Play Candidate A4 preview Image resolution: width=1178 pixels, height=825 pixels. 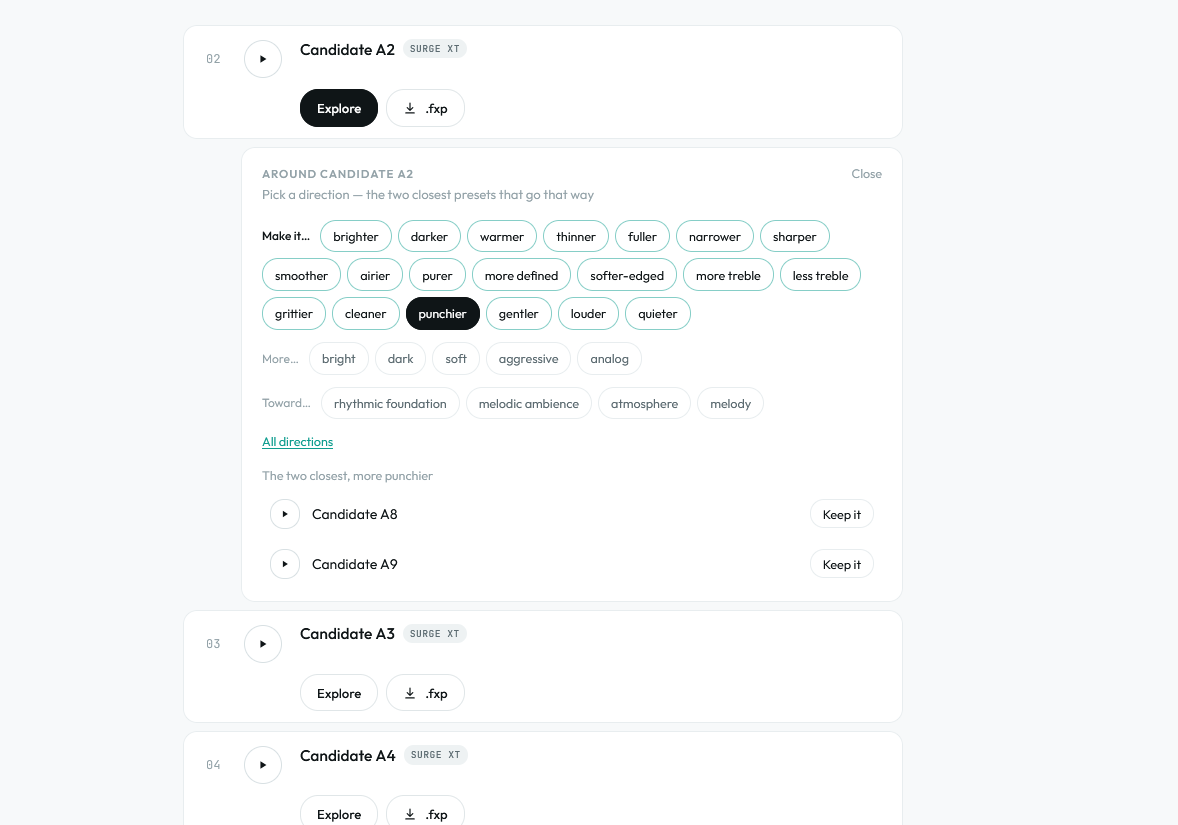click(263, 765)
